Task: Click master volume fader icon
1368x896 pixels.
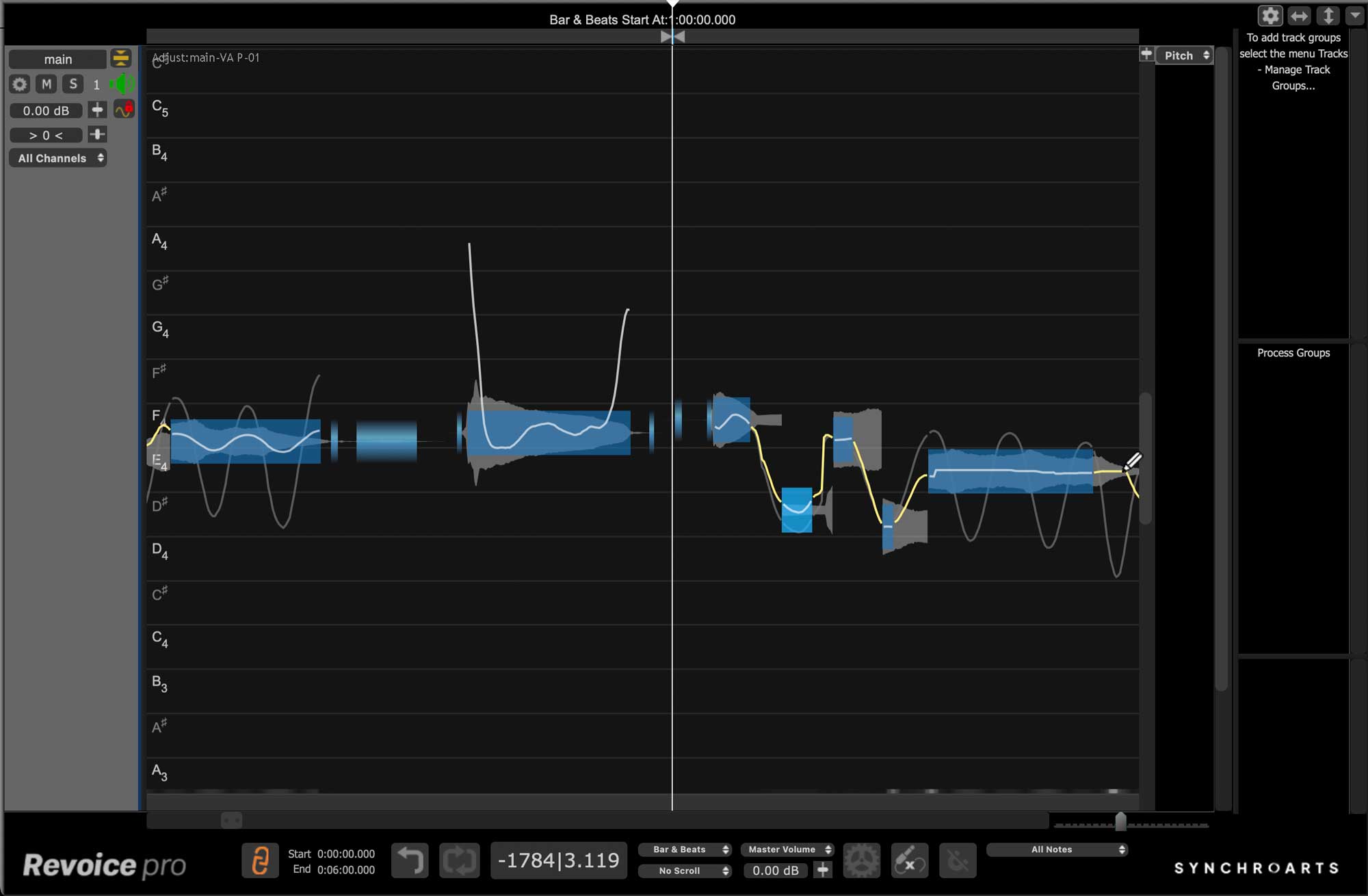Action: 823,870
